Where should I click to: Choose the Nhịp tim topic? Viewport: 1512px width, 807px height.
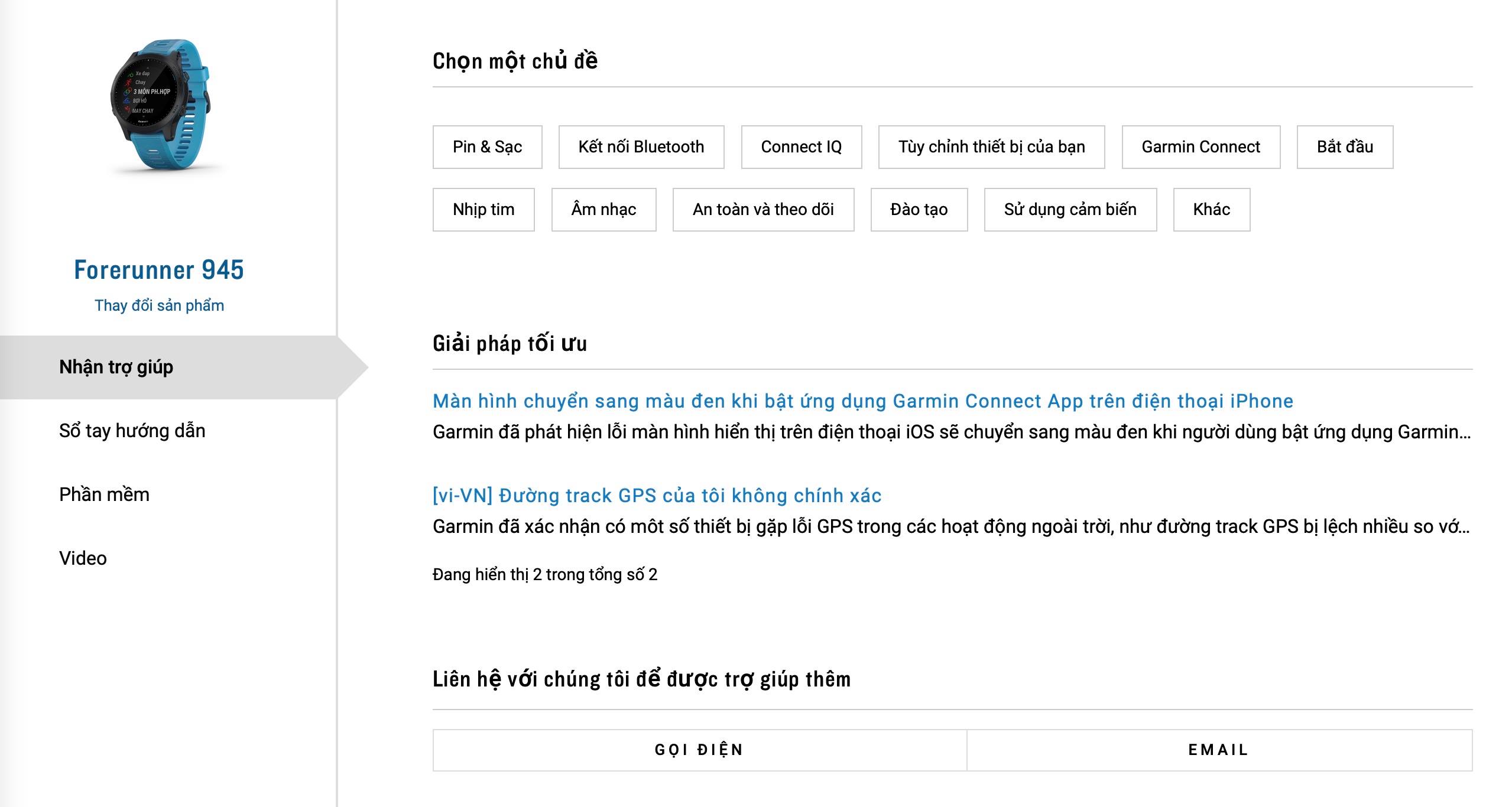pos(484,210)
